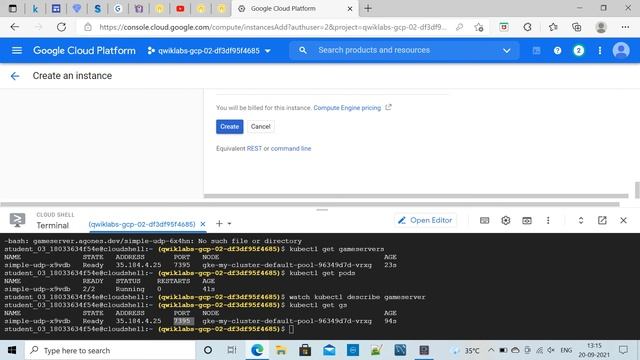Viewport: 640px width, 360px height.
Task: Open the Cloud Shell more options menu
Action: click(548, 220)
